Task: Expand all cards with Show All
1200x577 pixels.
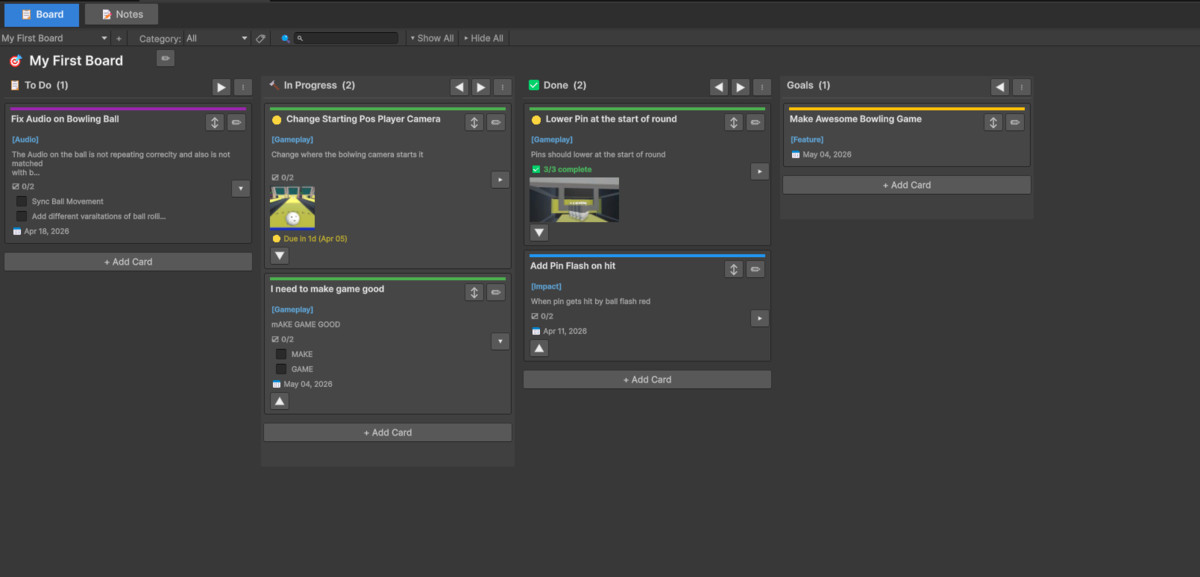Action: [431, 38]
